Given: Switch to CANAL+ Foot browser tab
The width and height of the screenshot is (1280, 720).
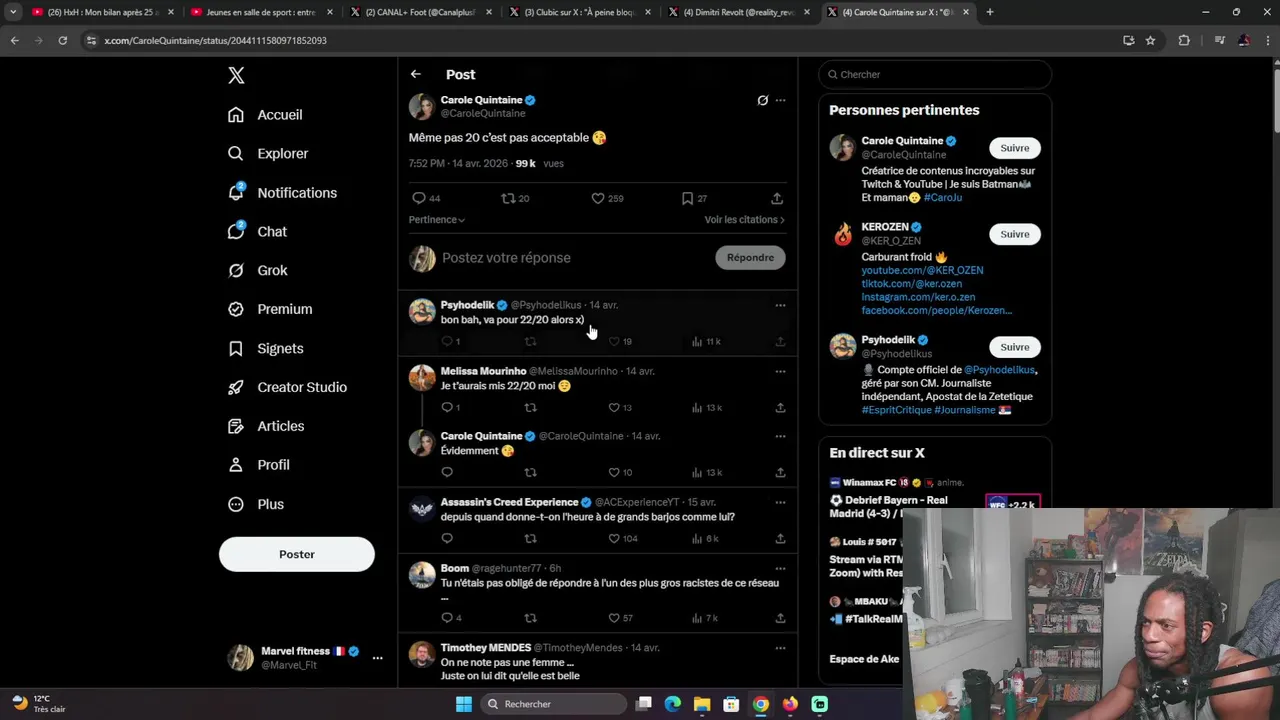Looking at the screenshot, I should point(420,12).
